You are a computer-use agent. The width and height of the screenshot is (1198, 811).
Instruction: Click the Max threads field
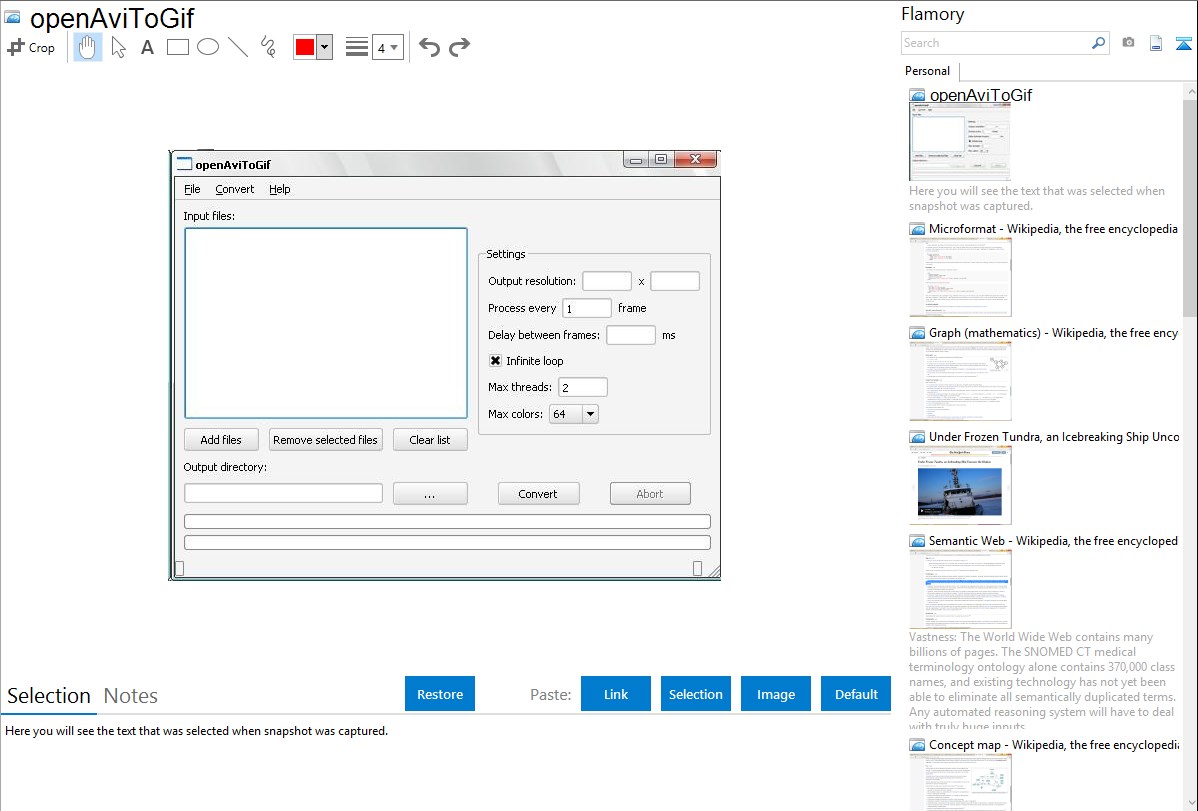[583, 388]
